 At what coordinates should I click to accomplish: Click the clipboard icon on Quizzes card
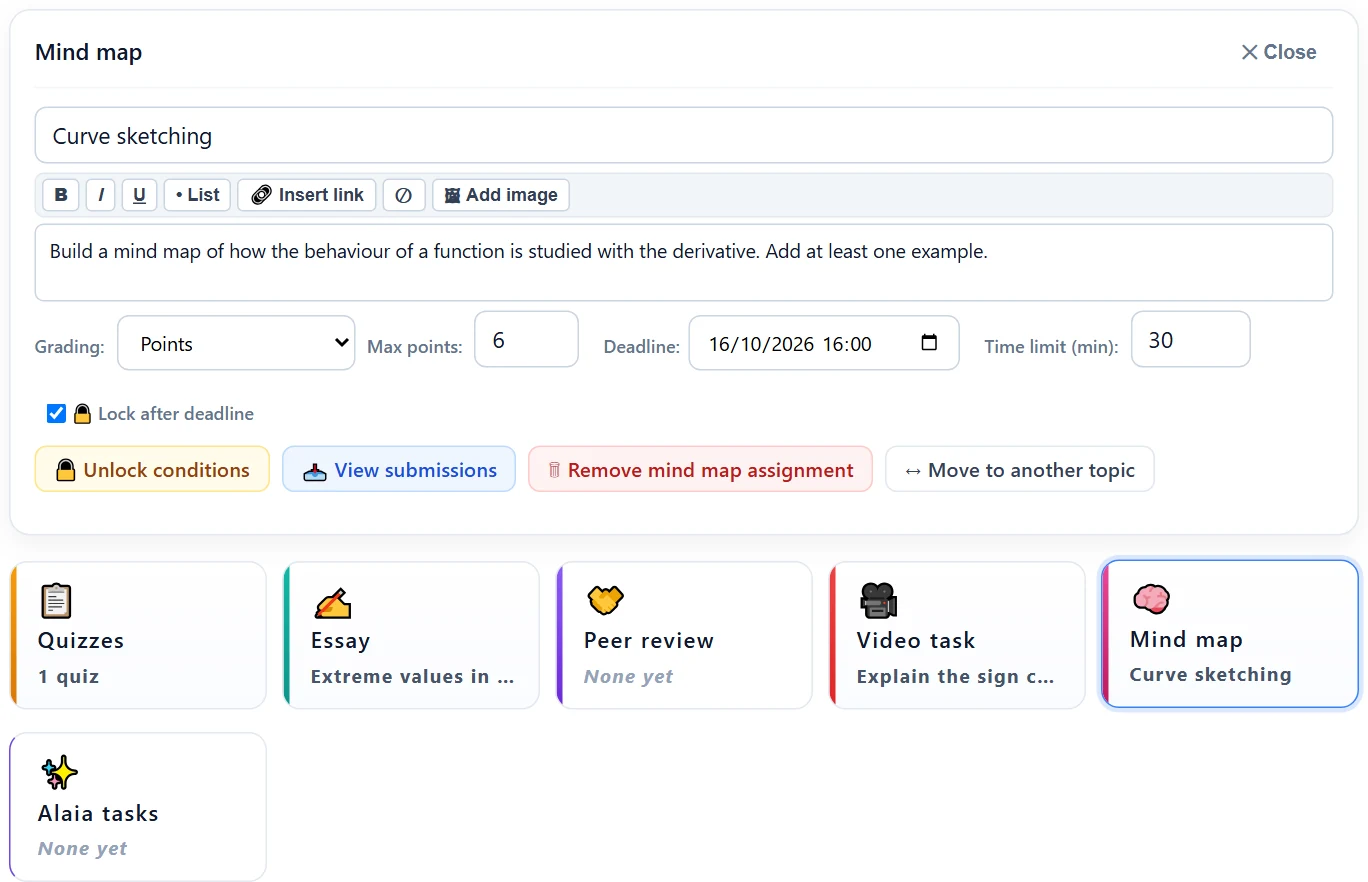(x=56, y=601)
